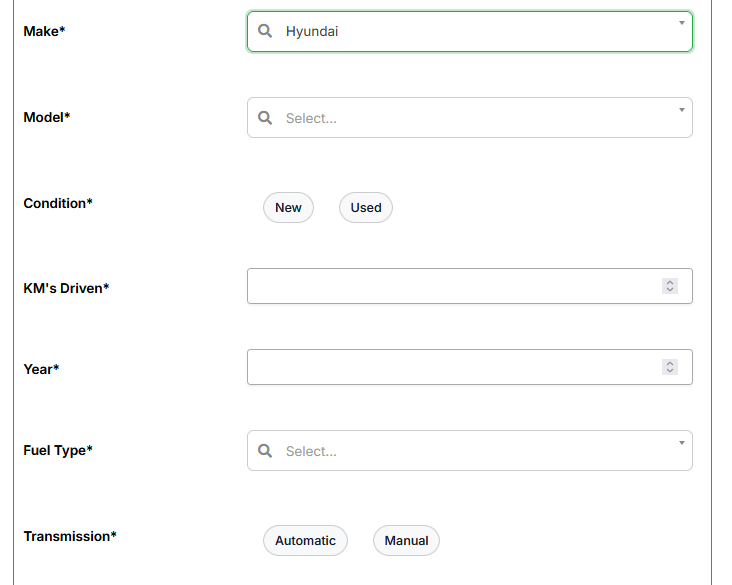
Task: Focus the Year input box
Action: [x=450, y=367]
